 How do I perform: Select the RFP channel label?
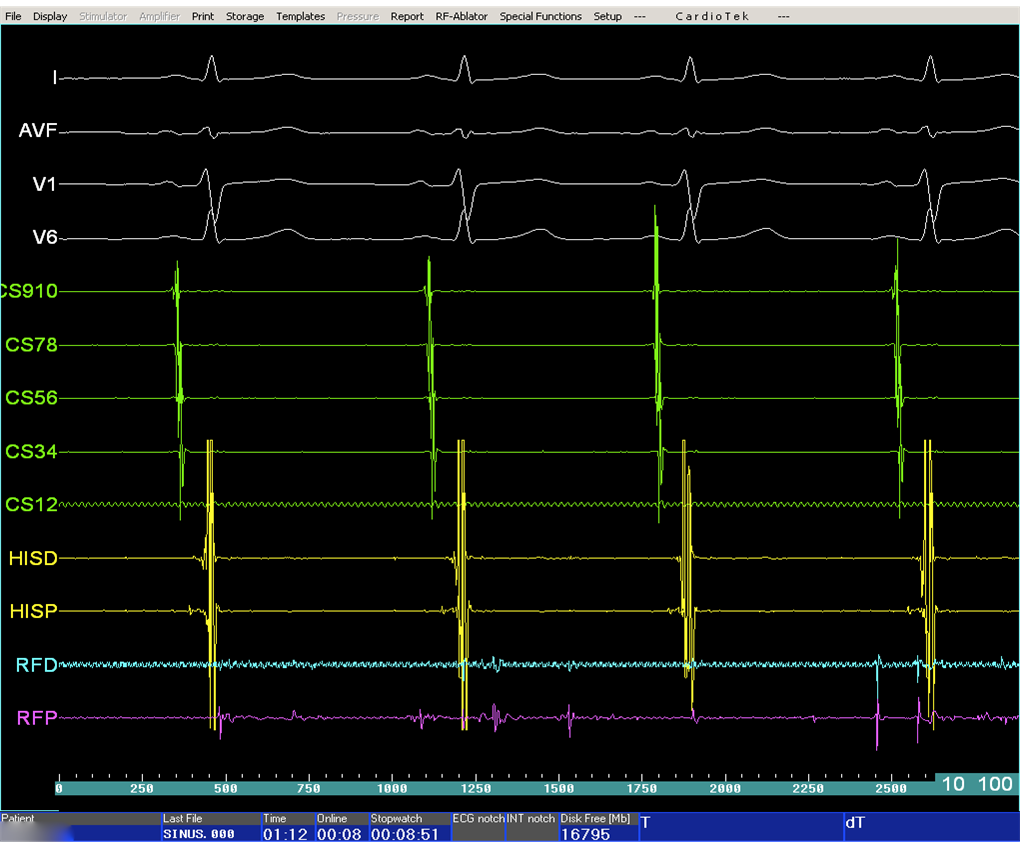[x=37, y=718]
